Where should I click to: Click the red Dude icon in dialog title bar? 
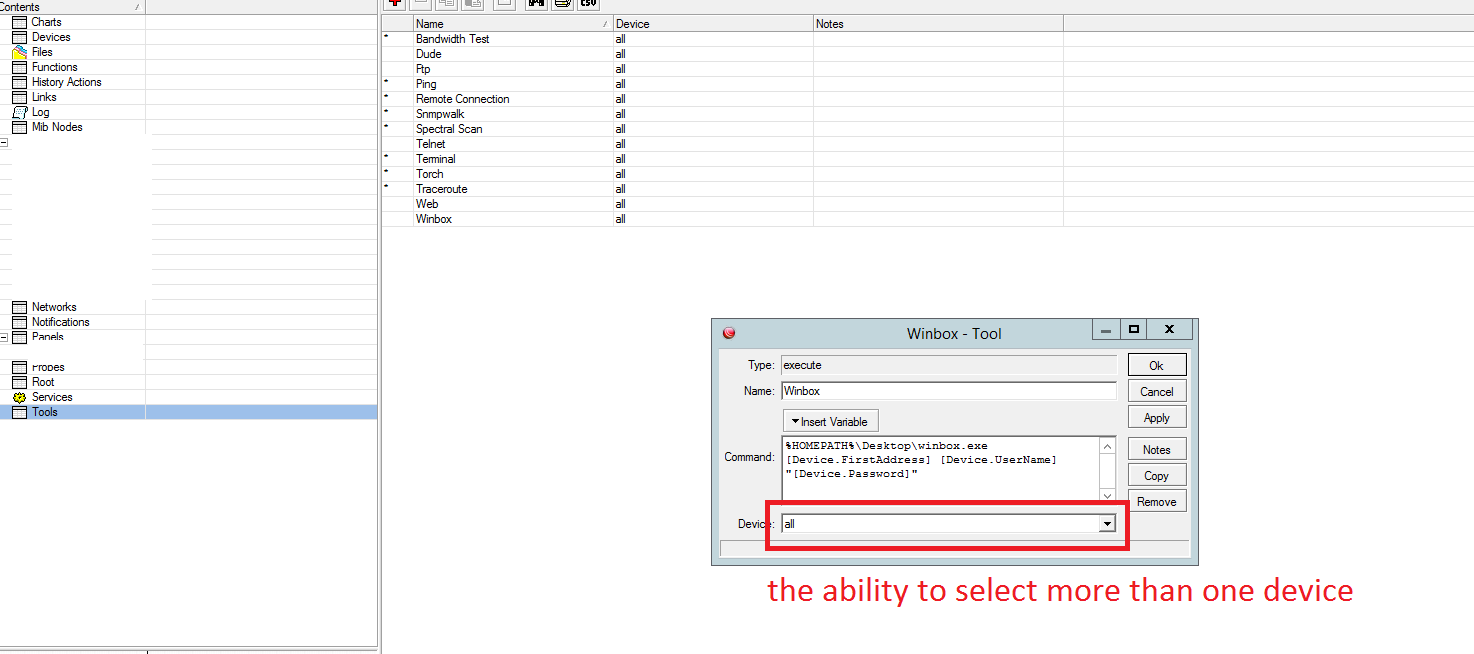click(x=729, y=333)
